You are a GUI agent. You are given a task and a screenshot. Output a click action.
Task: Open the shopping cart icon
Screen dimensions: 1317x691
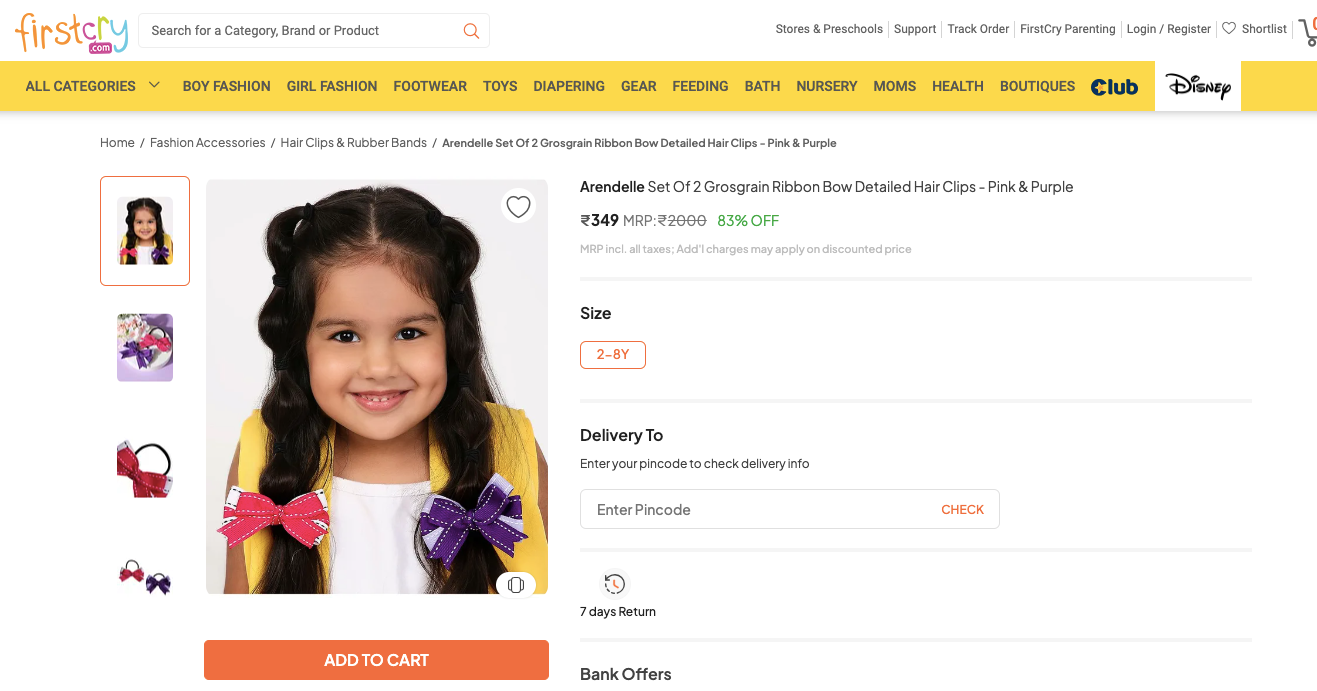coord(1307,32)
